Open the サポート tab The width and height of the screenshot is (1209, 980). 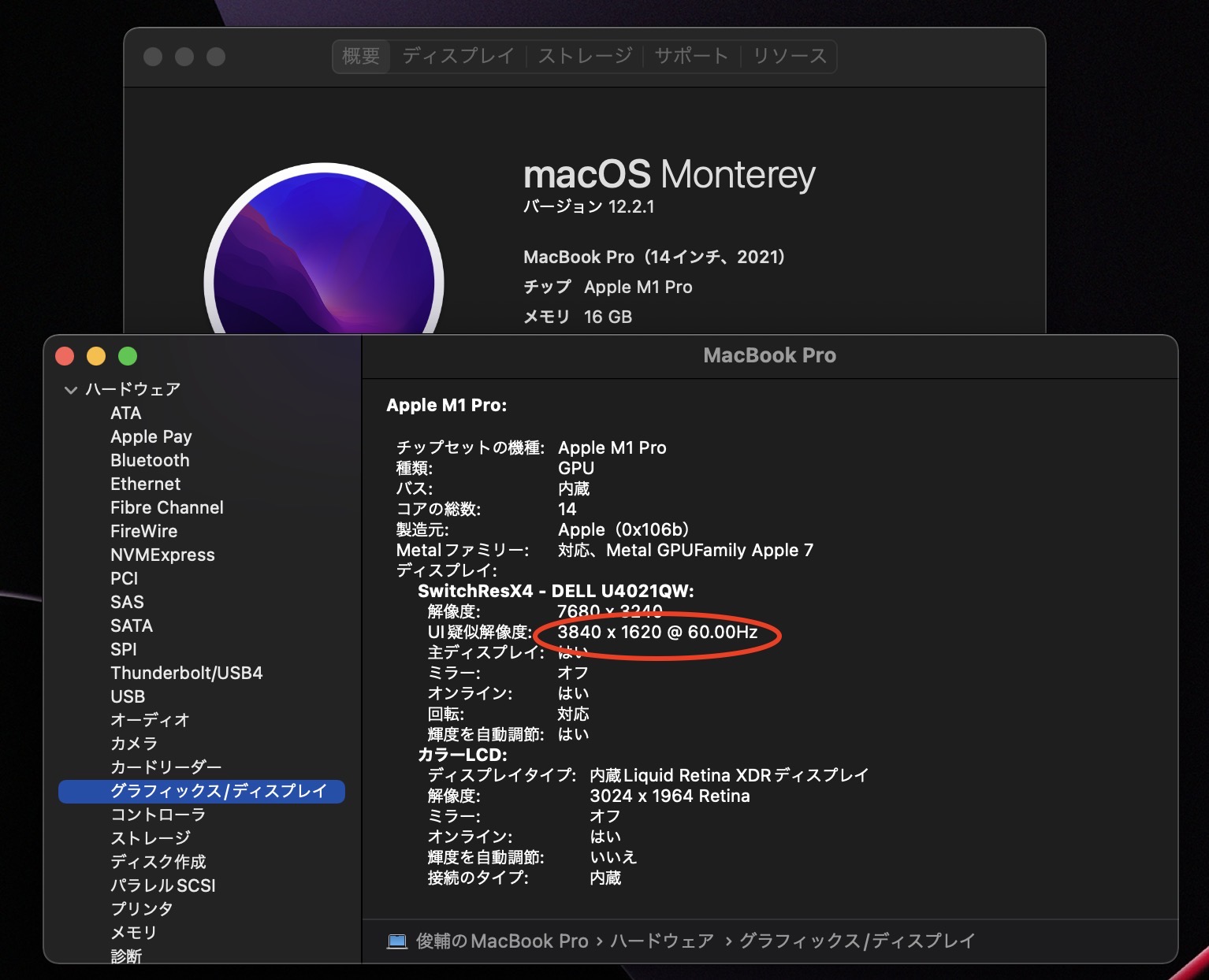tap(691, 56)
